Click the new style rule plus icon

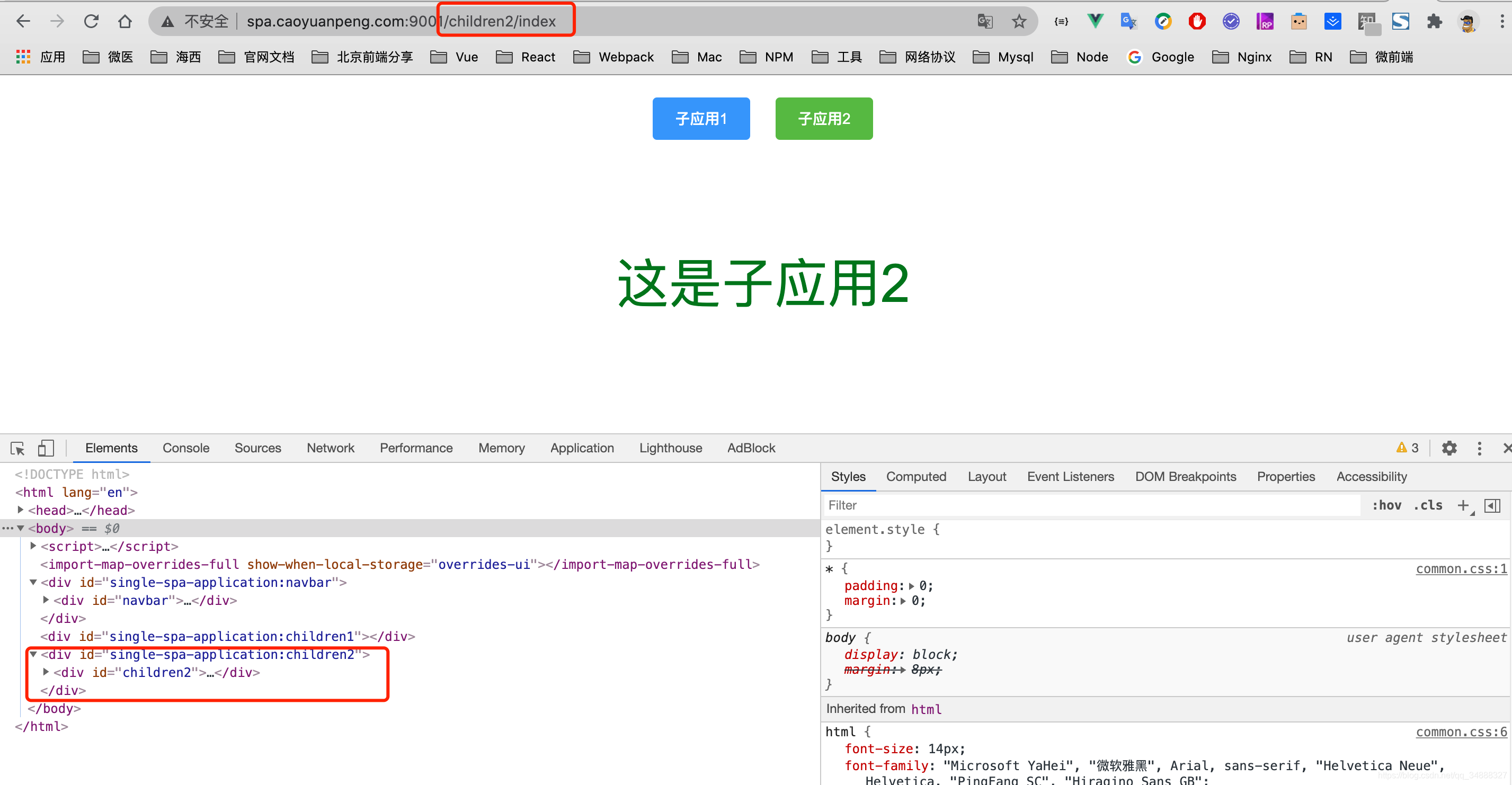click(x=1463, y=505)
